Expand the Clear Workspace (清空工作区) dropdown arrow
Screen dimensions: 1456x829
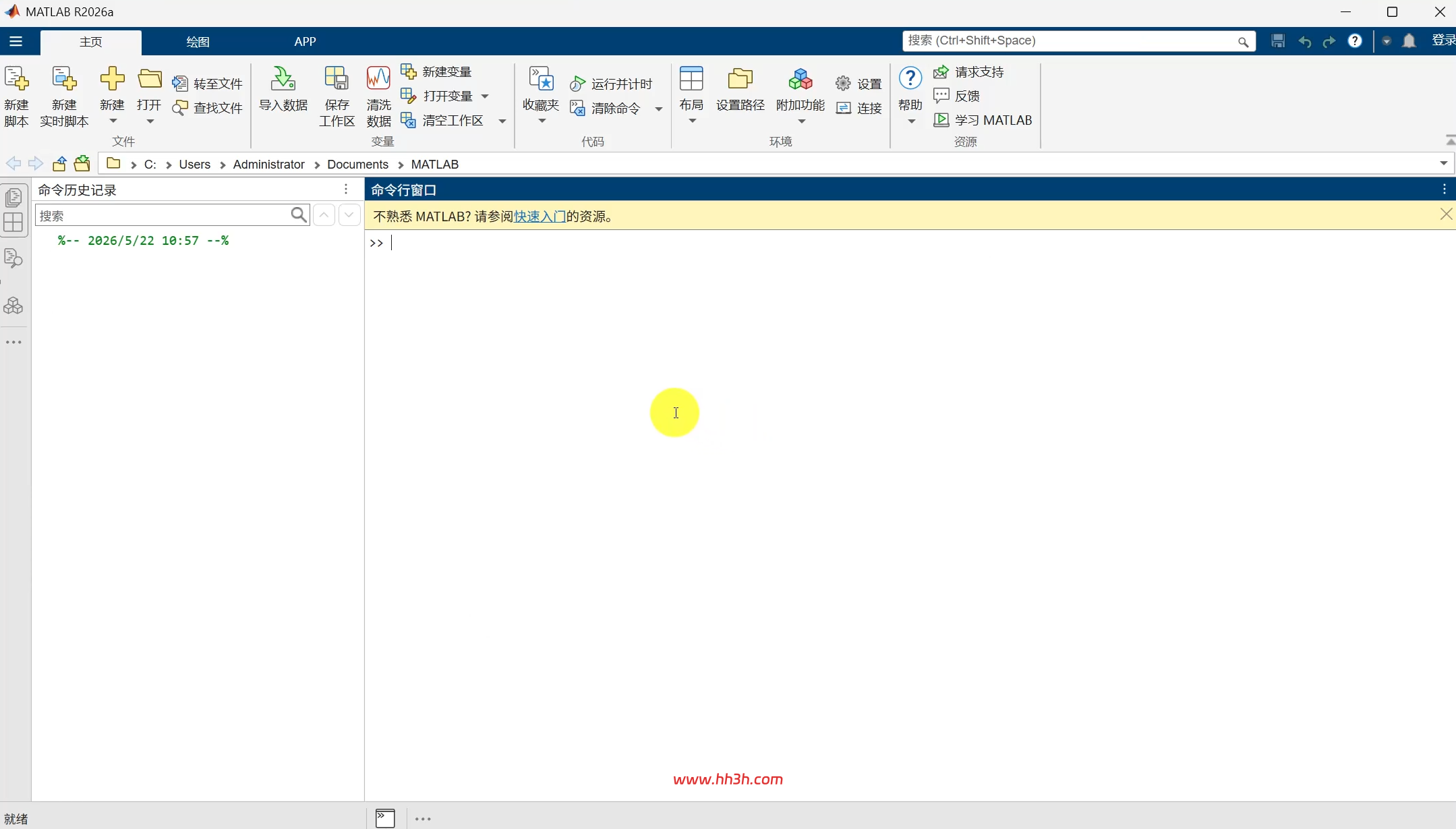[x=502, y=121]
